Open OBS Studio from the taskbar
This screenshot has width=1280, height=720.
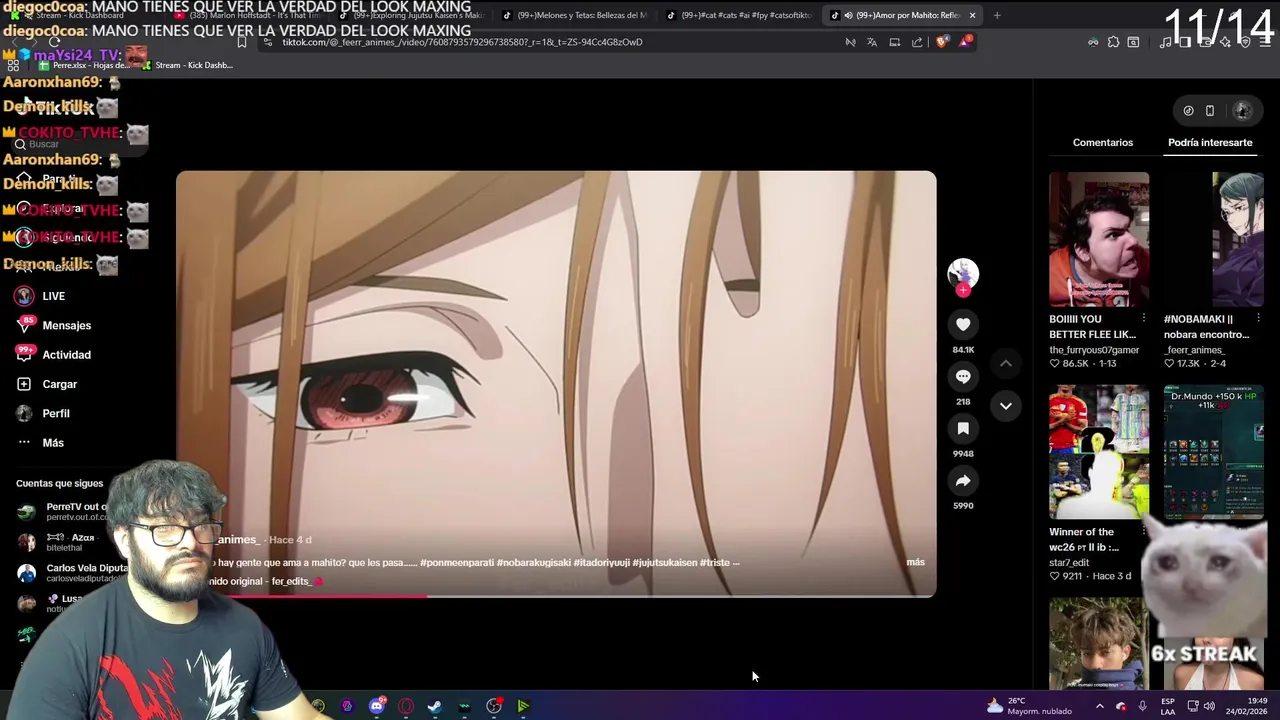(494, 706)
